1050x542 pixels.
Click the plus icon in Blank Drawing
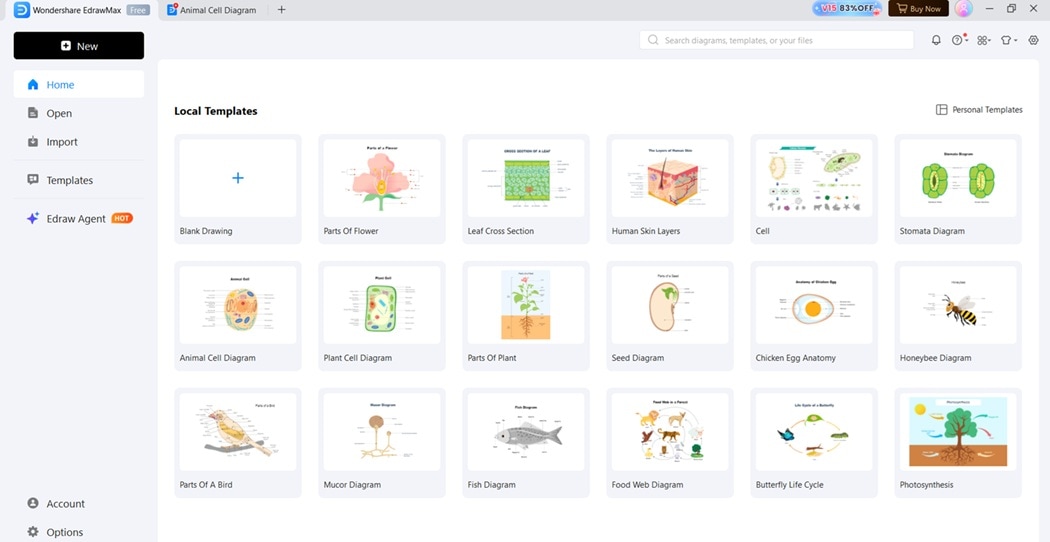(x=238, y=178)
